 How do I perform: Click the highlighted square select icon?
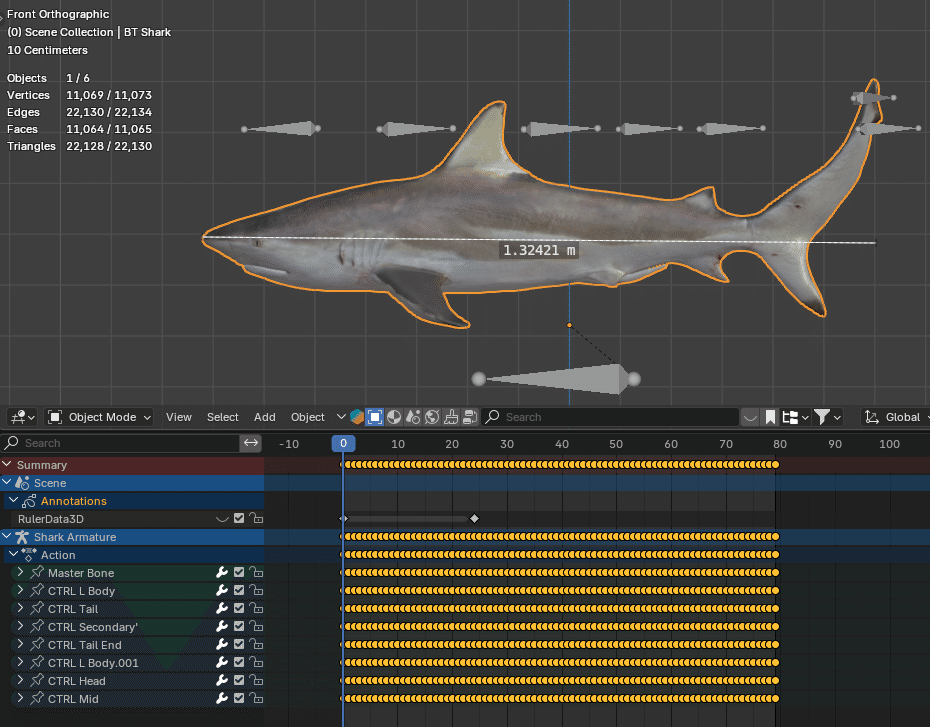coord(375,417)
